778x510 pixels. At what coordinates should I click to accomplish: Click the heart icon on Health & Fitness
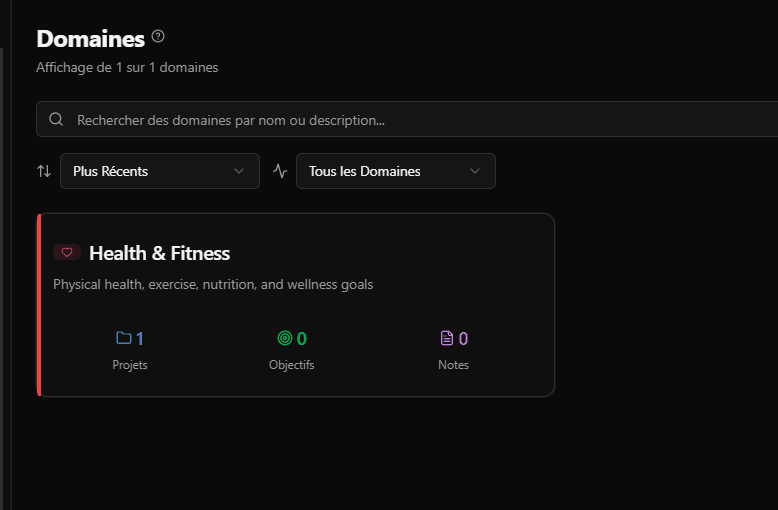point(67,253)
